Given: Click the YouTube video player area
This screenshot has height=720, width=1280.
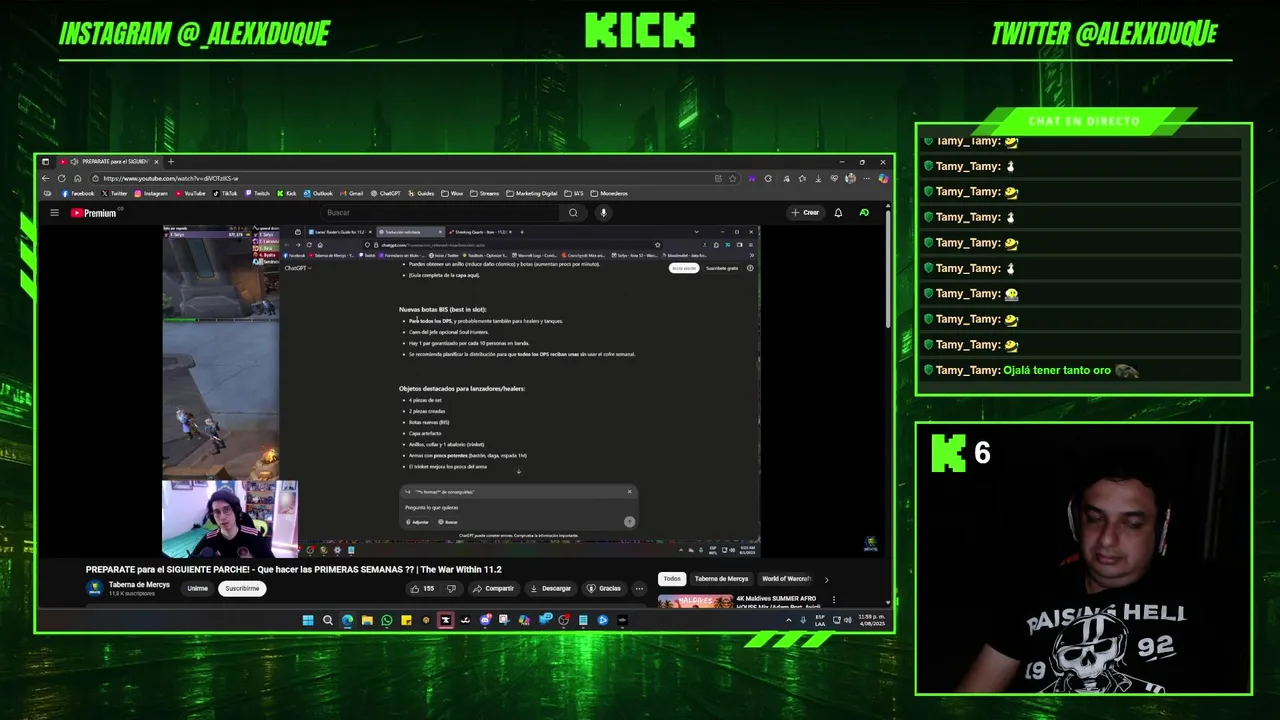Looking at the screenshot, I should (x=461, y=390).
